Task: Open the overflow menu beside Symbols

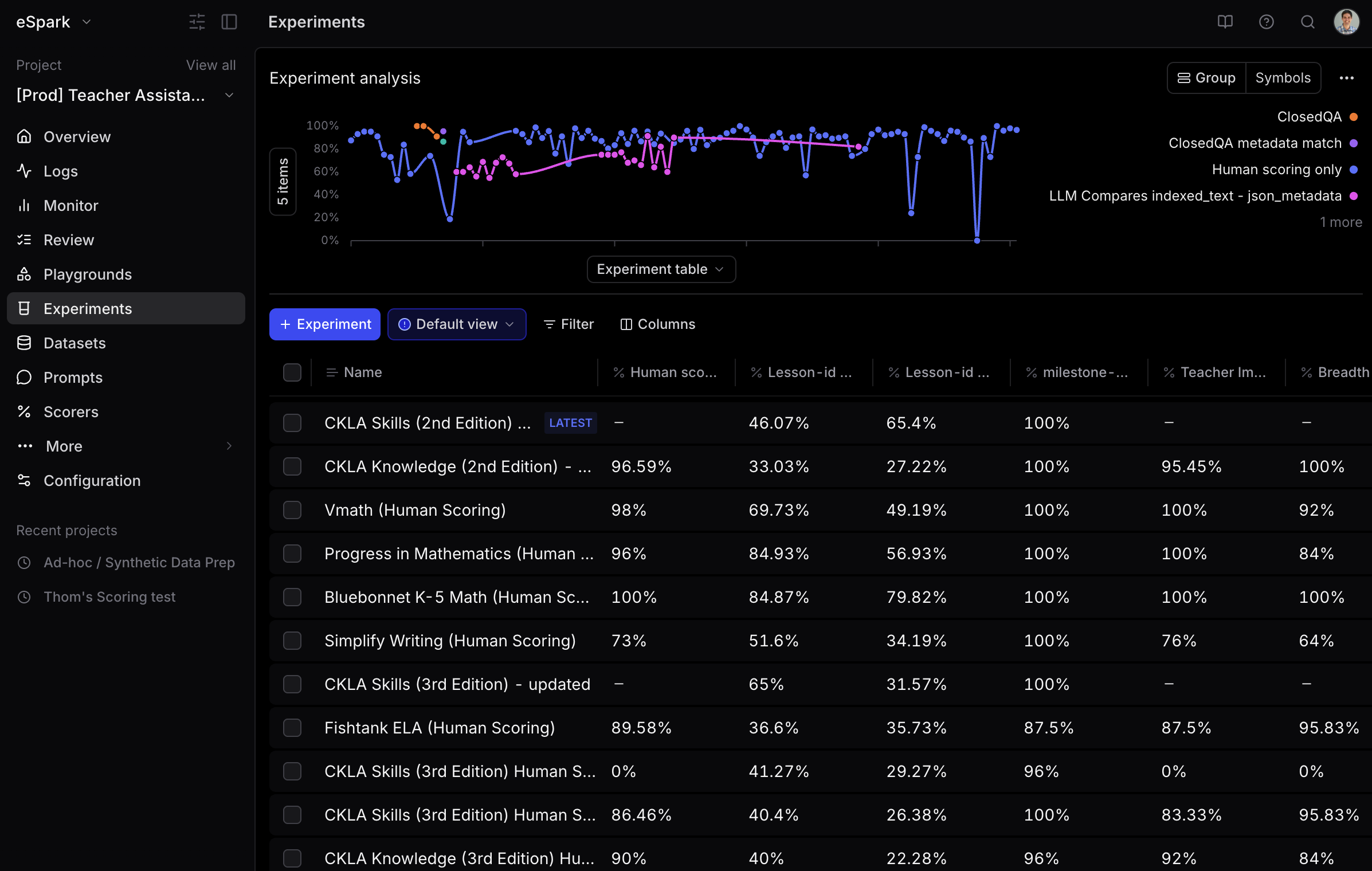Action: tap(1347, 77)
